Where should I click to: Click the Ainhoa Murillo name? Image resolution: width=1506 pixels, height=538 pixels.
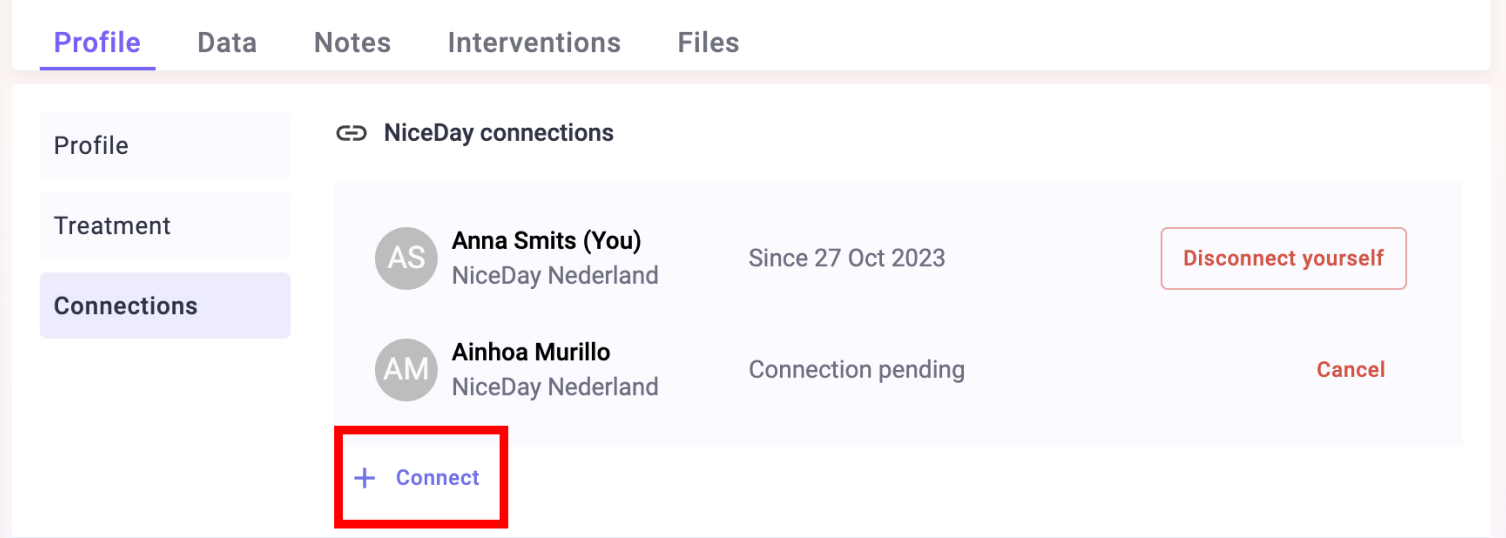[531, 352]
